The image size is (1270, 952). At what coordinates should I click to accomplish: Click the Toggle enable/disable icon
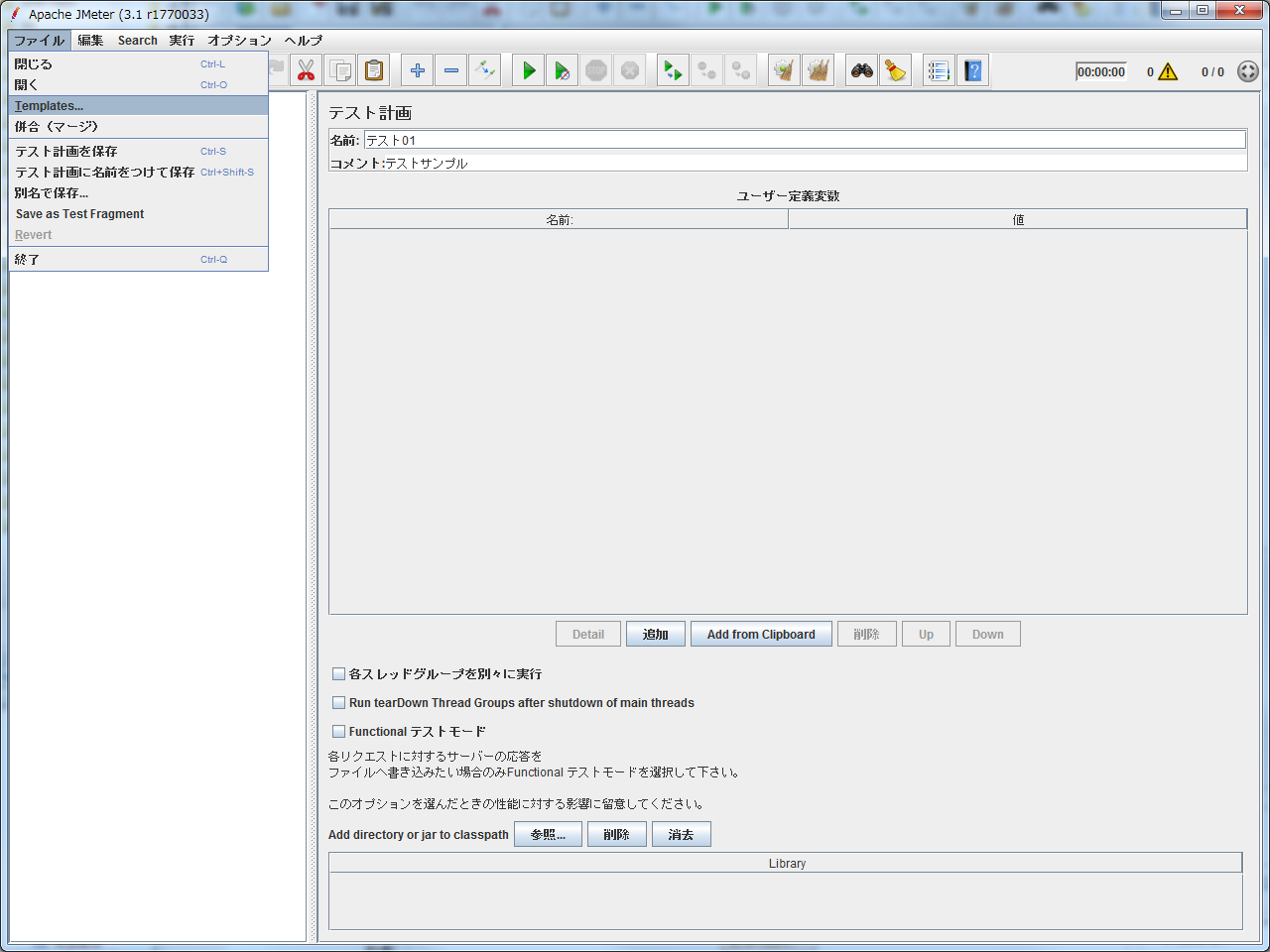coord(485,70)
